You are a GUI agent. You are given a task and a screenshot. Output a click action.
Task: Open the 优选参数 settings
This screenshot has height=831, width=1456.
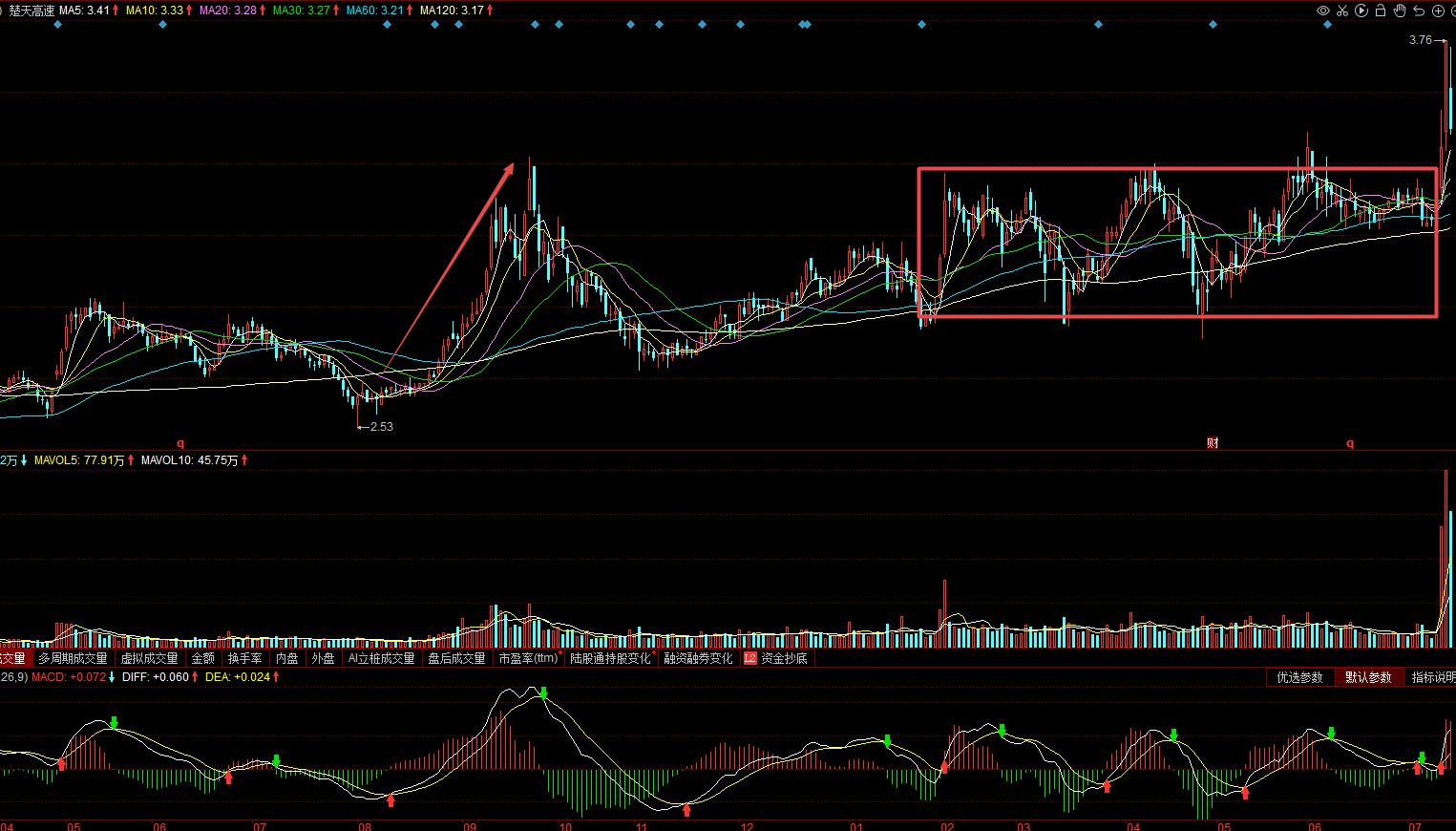click(1299, 677)
